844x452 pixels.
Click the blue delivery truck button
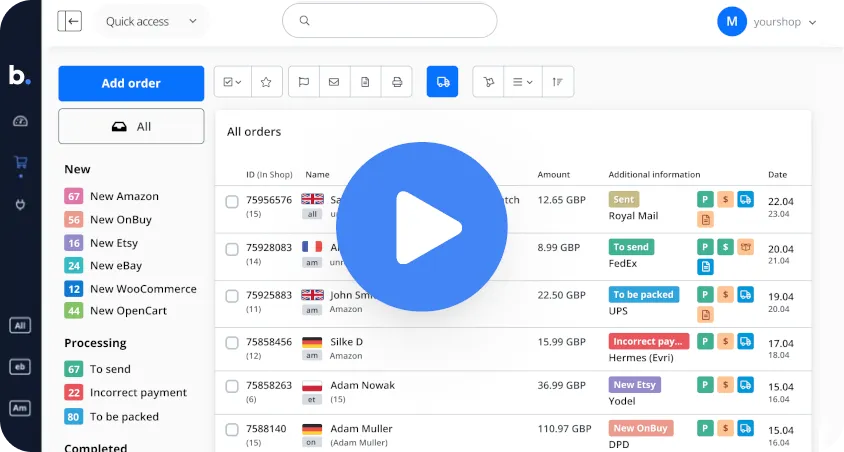pyautogui.click(x=442, y=82)
